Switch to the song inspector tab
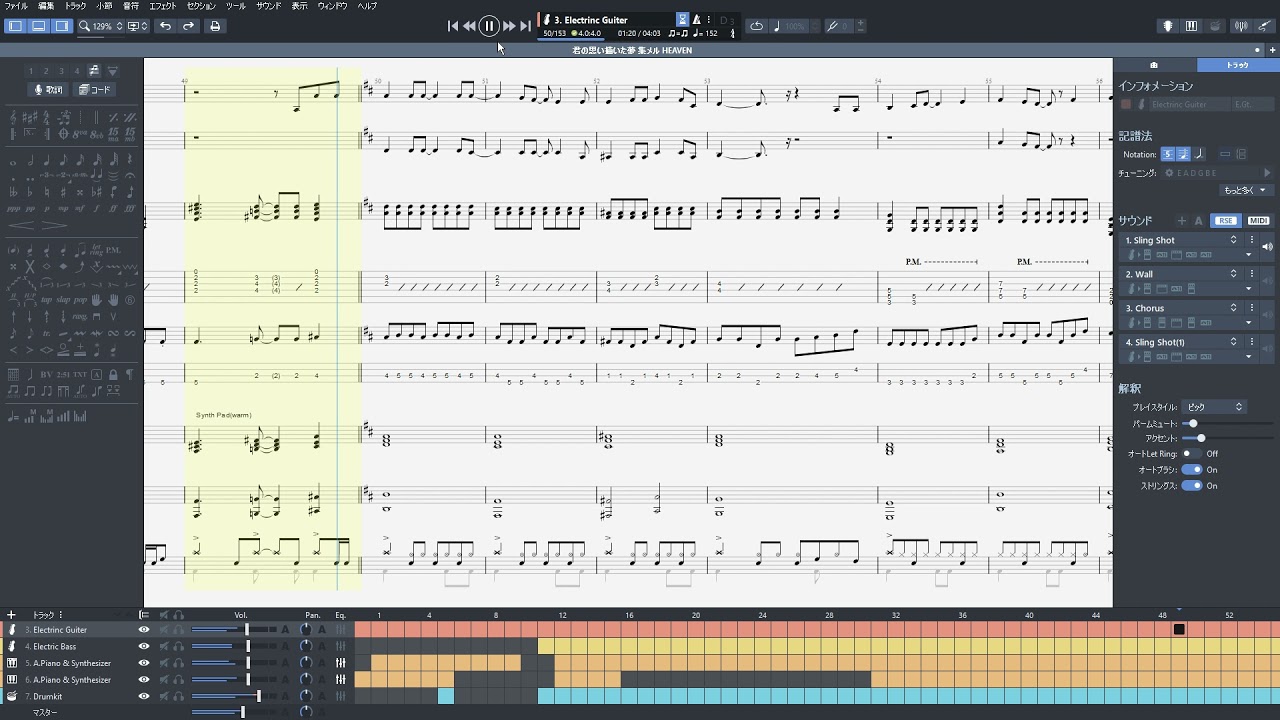The image size is (1280, 720). coord(1154,65)
